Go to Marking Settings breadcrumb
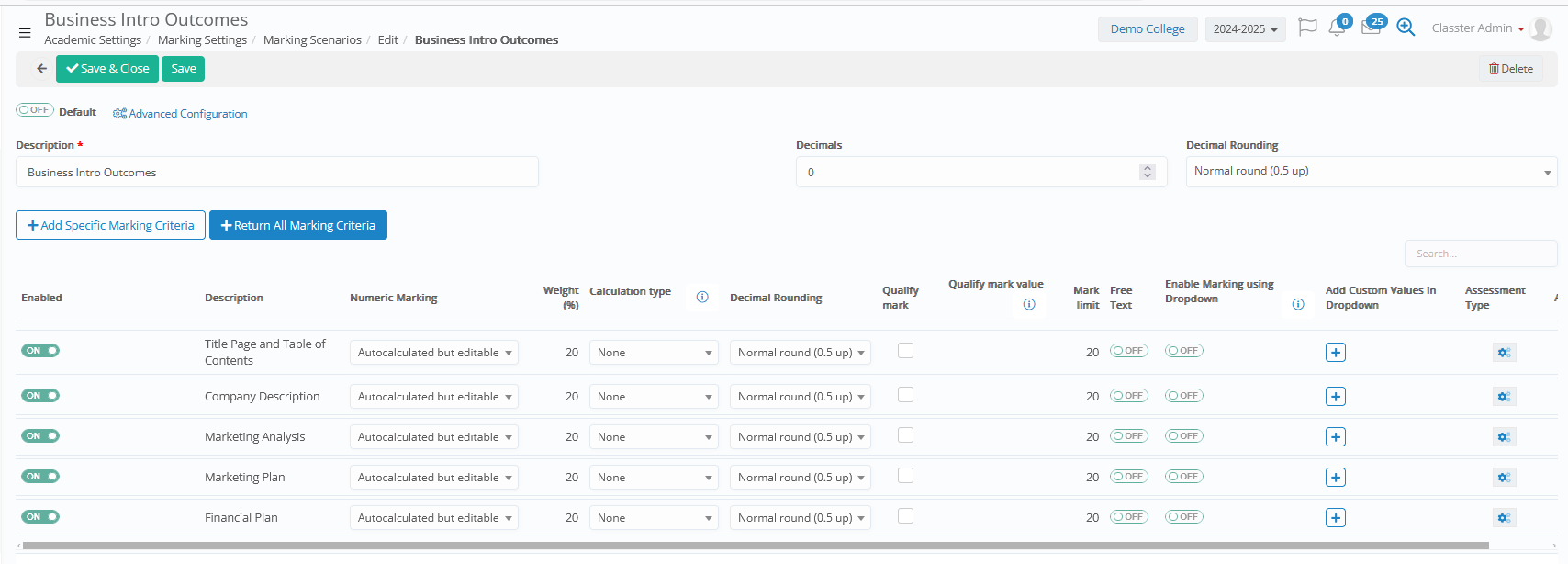This screenshot has height=564, width=1568. click(x=202, y=40)
